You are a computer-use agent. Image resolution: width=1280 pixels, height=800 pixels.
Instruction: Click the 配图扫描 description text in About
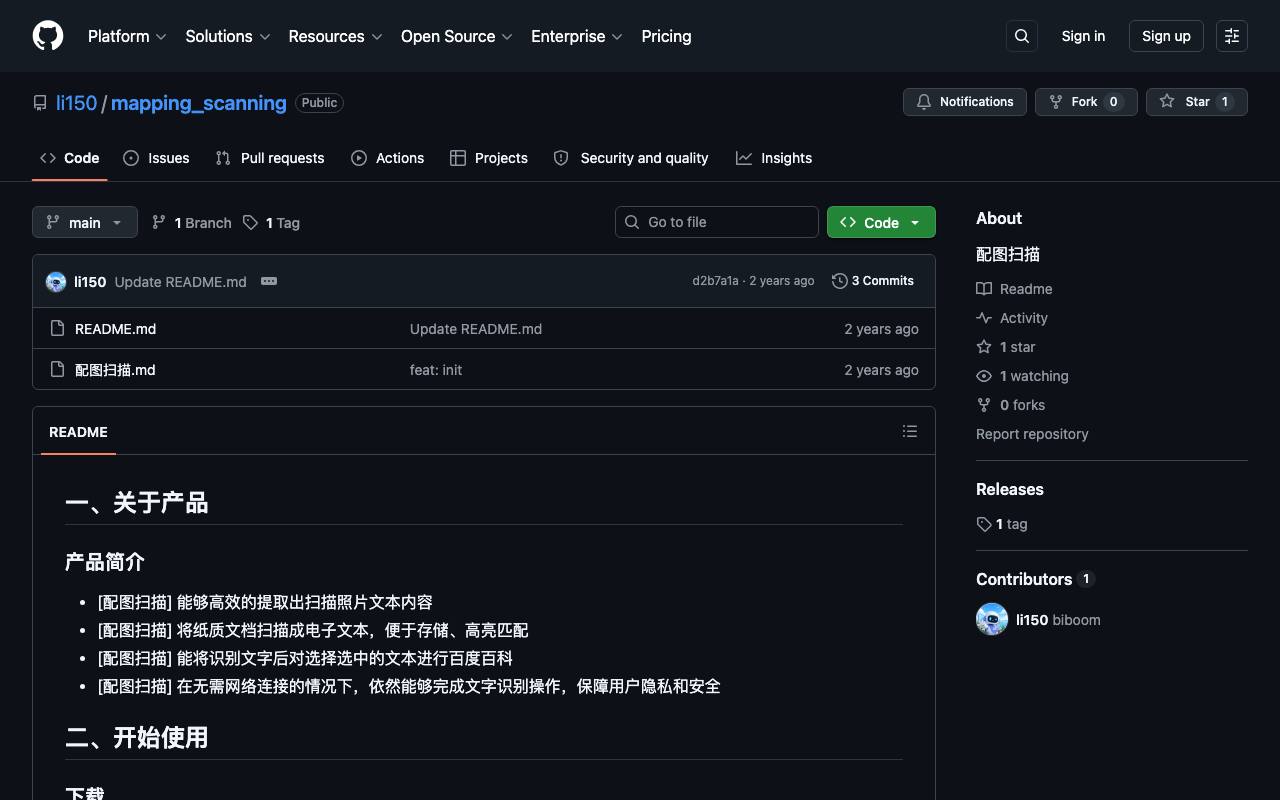tap(1008, 254)
